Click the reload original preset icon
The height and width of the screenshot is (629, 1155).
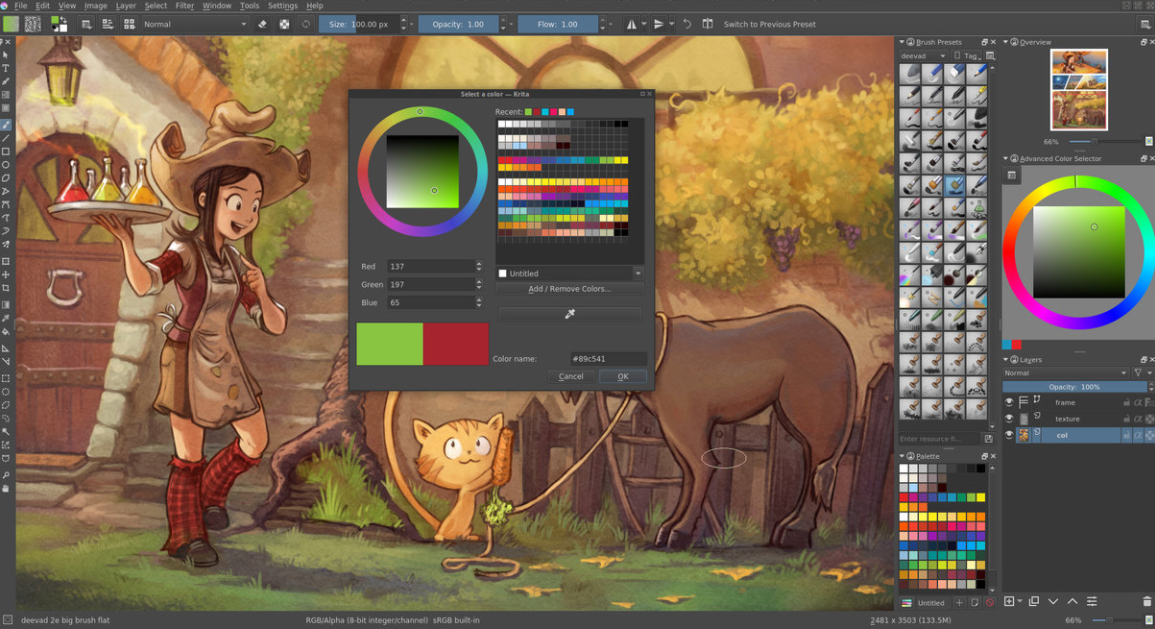306,24
